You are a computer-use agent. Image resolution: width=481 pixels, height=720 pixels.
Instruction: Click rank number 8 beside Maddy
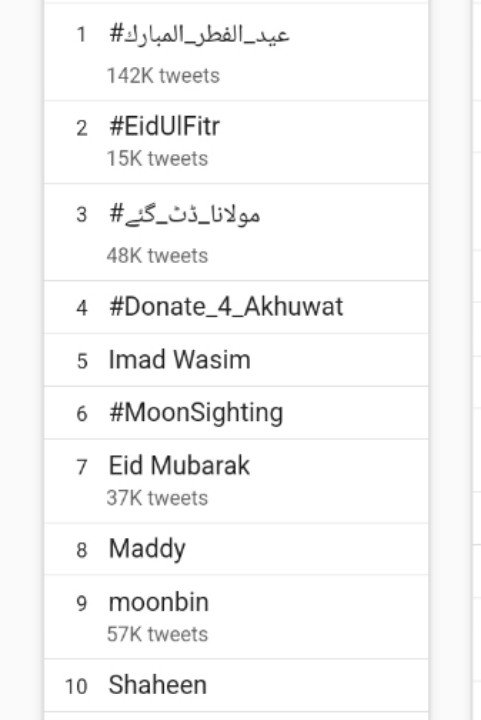82,550
